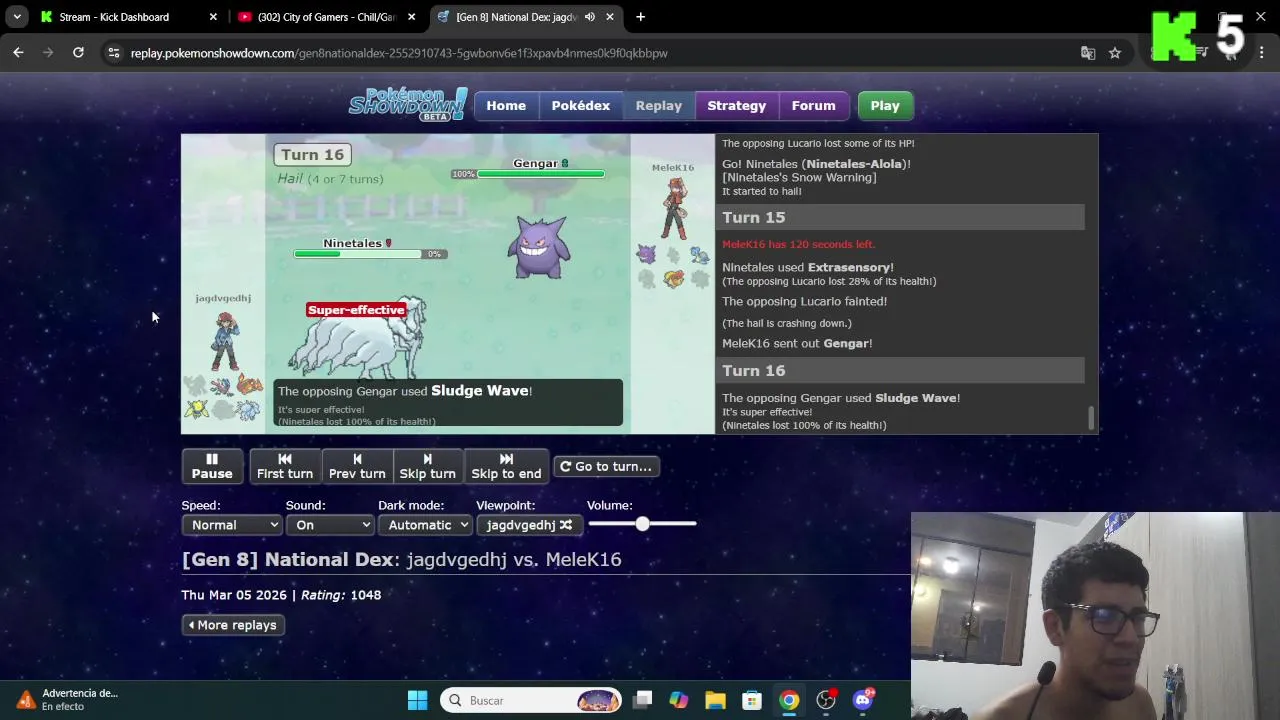
Task: Click the More replays button
Action: click(233, 625)
